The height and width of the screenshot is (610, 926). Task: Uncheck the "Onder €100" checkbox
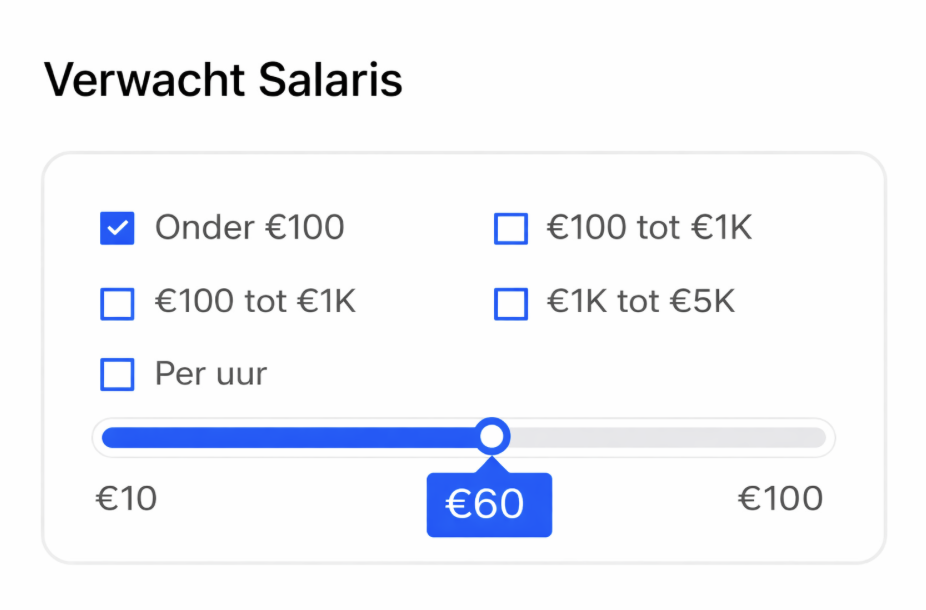(x=118, y=229)
